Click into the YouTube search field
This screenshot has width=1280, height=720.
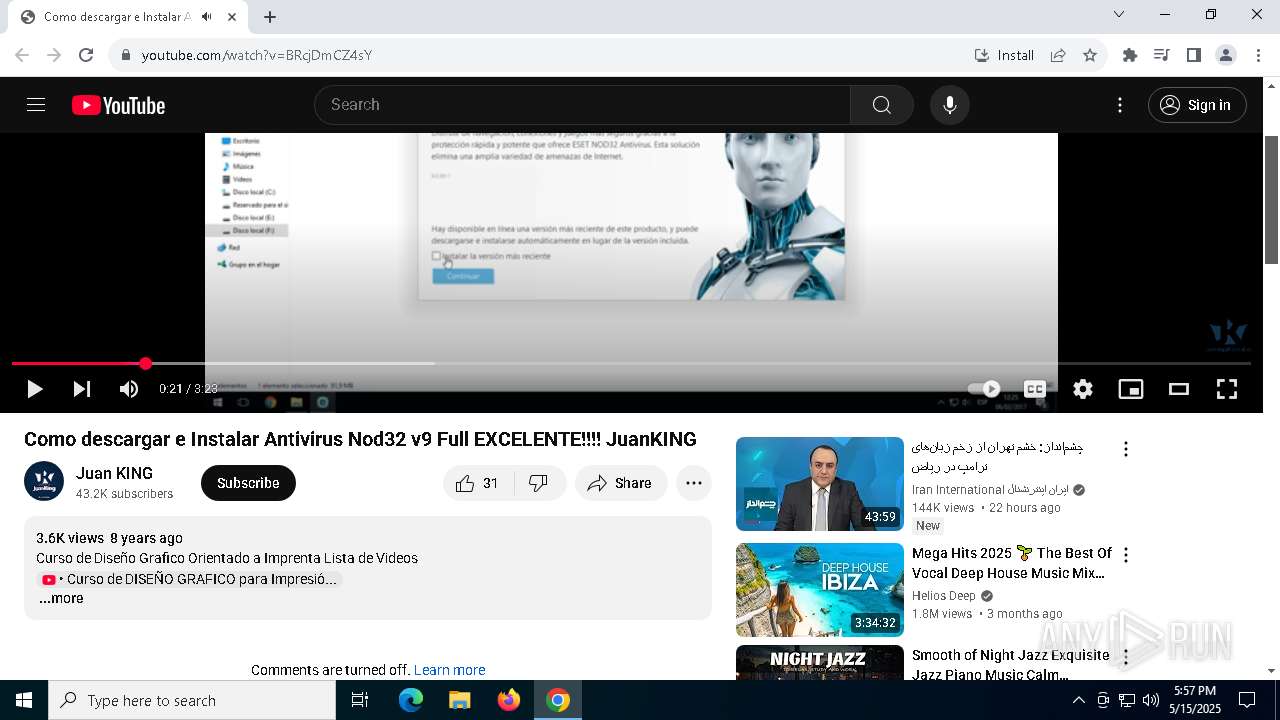(582, 105)
